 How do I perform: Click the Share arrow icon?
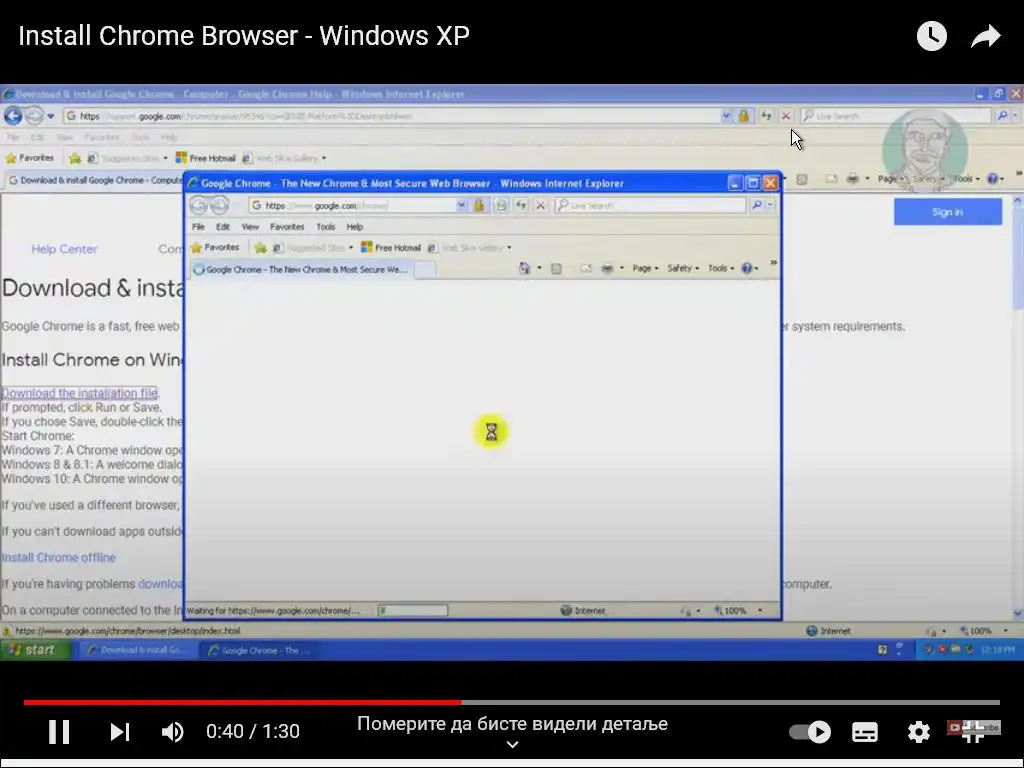click(x=985, y=36)
